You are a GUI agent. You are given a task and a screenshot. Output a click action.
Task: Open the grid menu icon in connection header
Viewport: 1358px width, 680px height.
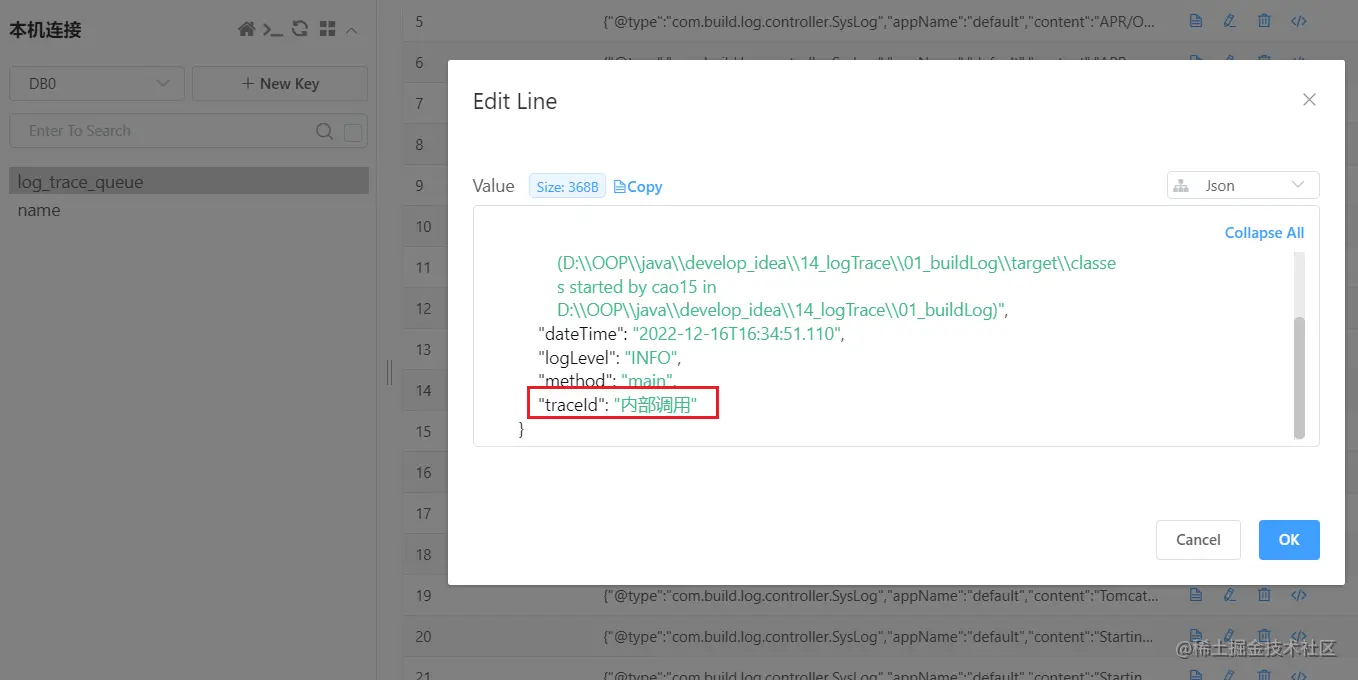point(327,30)
